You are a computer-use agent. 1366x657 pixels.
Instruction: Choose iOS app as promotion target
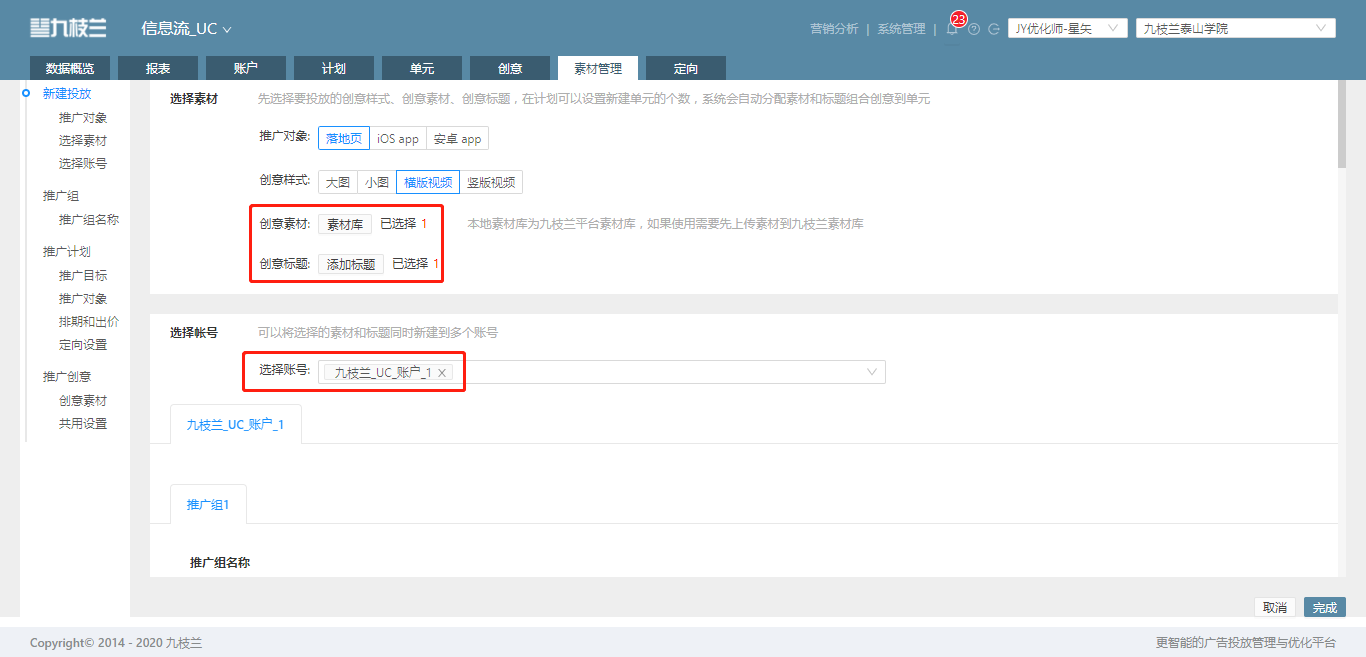[398, 138]
